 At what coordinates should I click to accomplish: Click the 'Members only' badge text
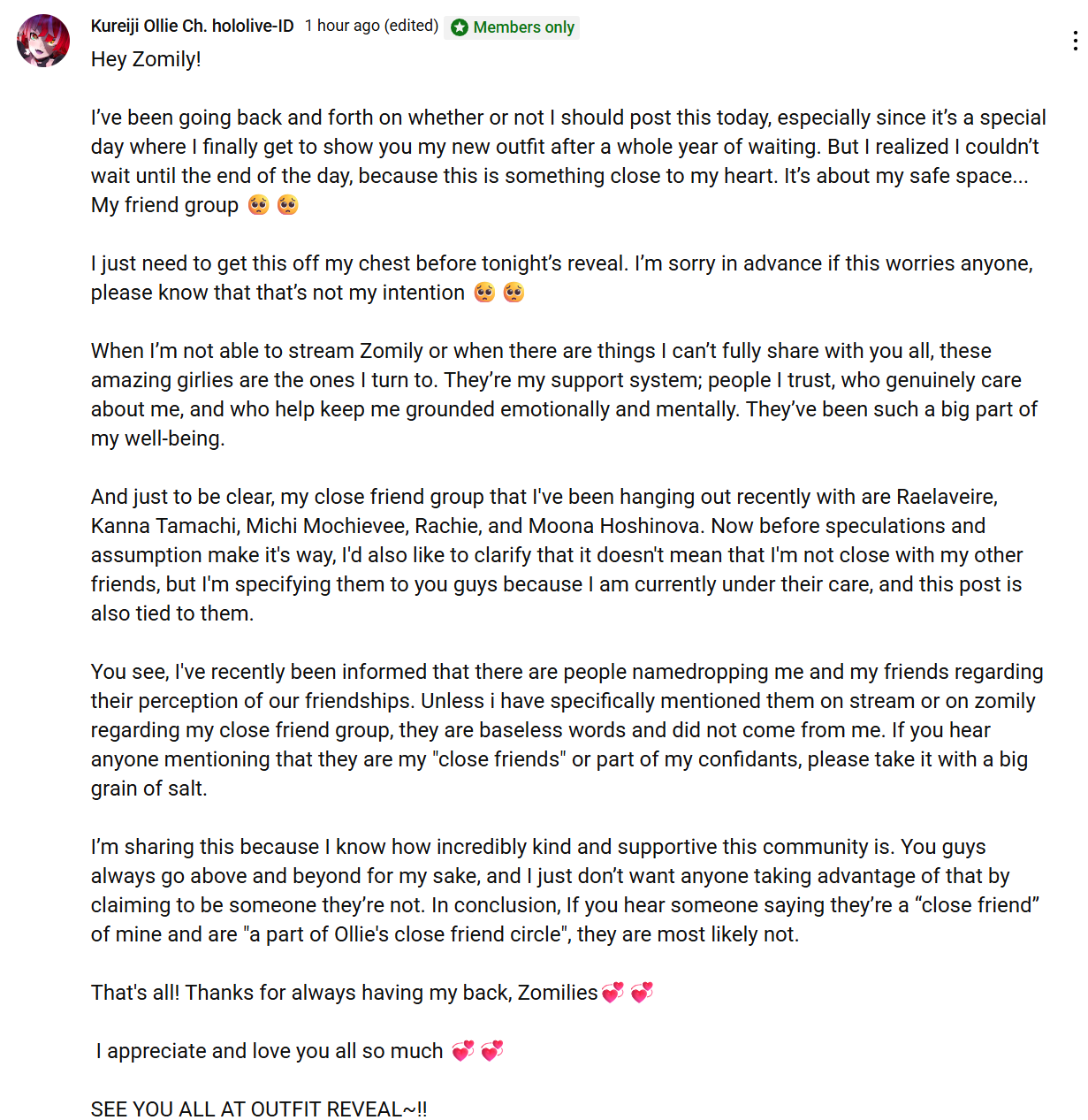coord(523,27)
